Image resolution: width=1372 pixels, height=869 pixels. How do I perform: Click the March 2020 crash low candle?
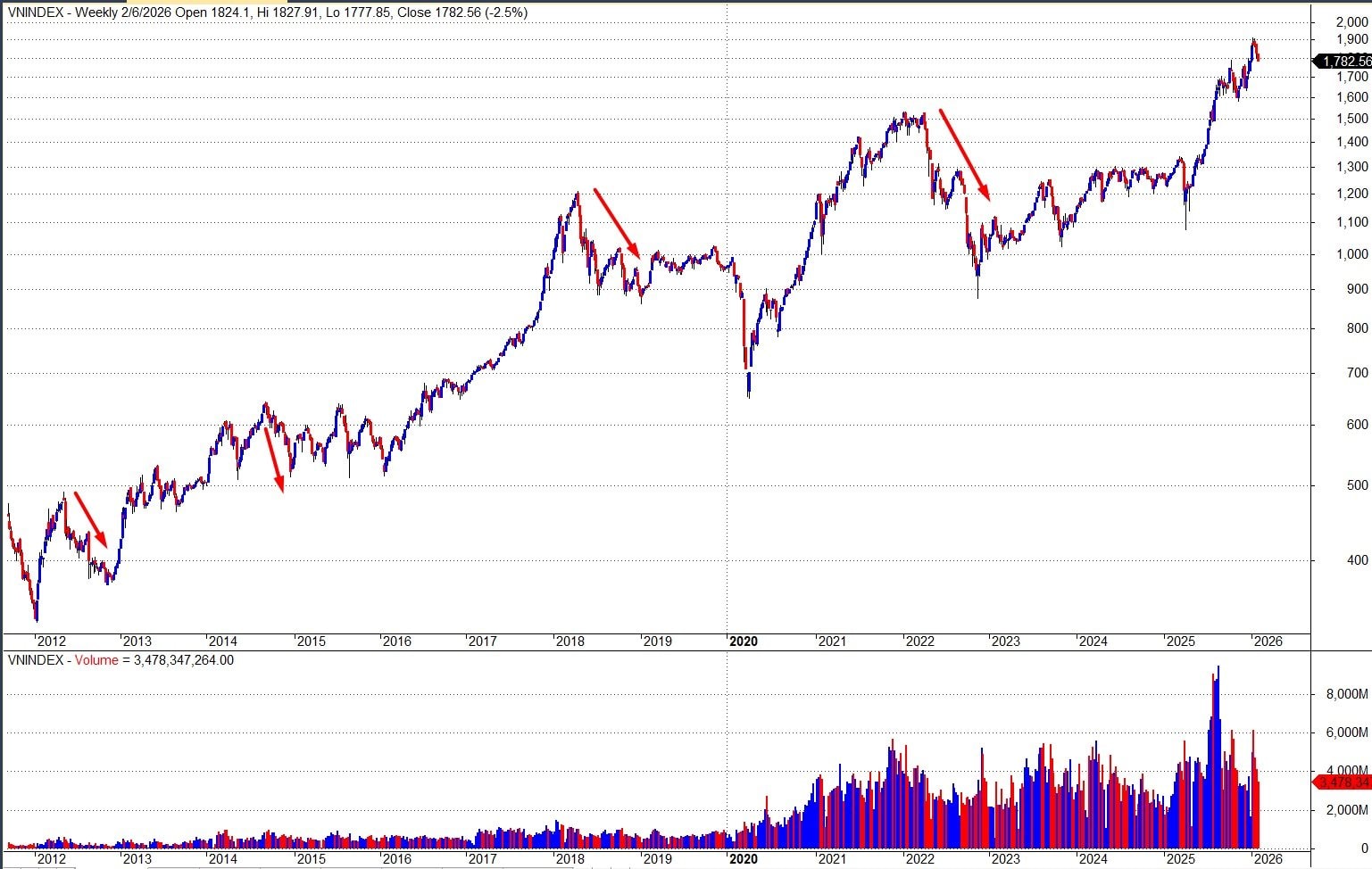[748, 385]
